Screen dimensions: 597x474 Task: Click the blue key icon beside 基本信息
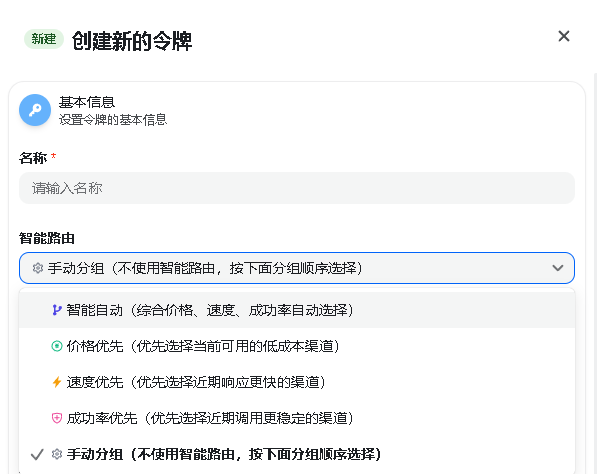coord(35,110)
